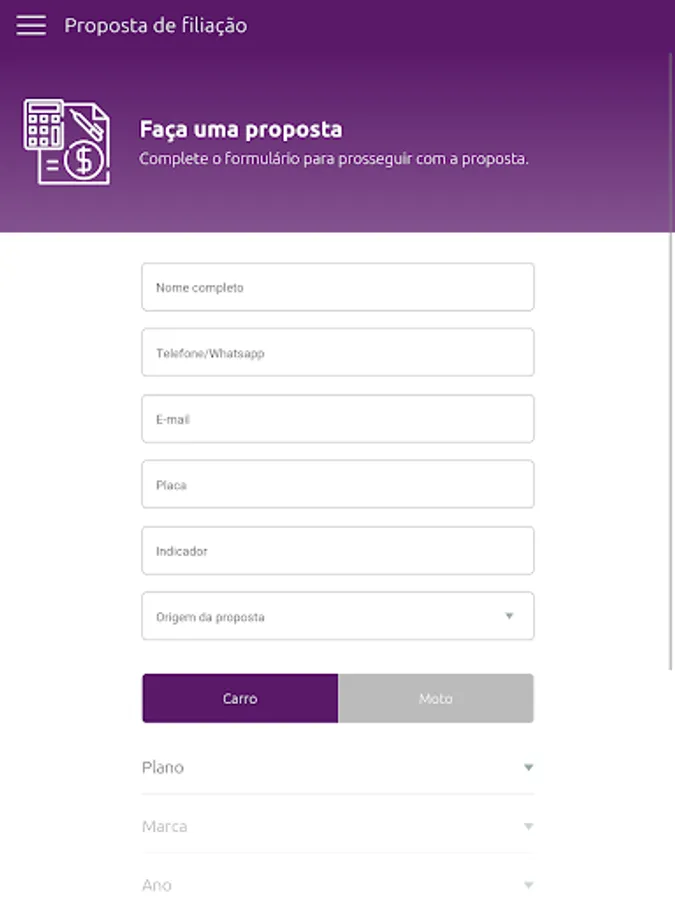Click the Nome completo input field

[x=337, y=287]
